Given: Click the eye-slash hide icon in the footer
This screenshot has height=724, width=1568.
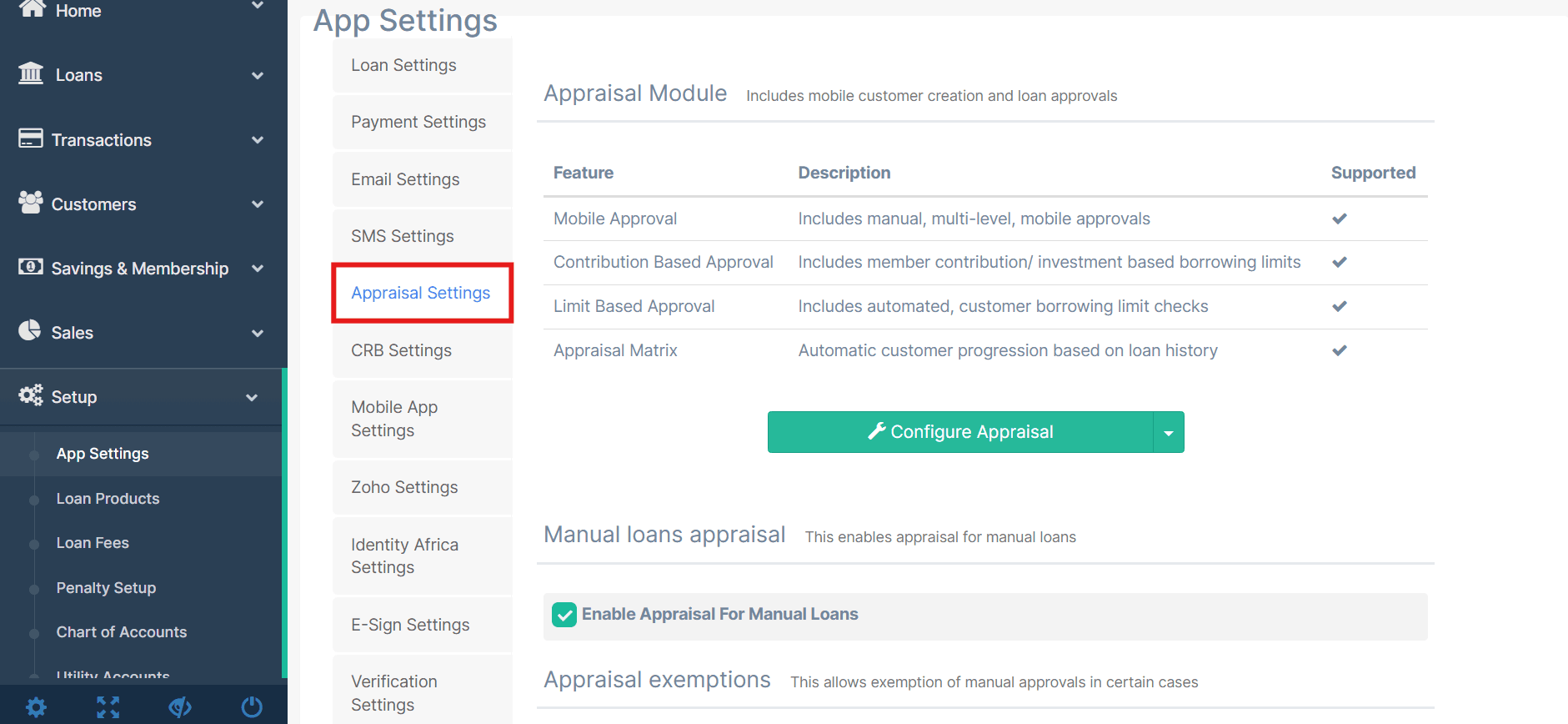Looking at the screenshot, I should click(x=180, y=707).
